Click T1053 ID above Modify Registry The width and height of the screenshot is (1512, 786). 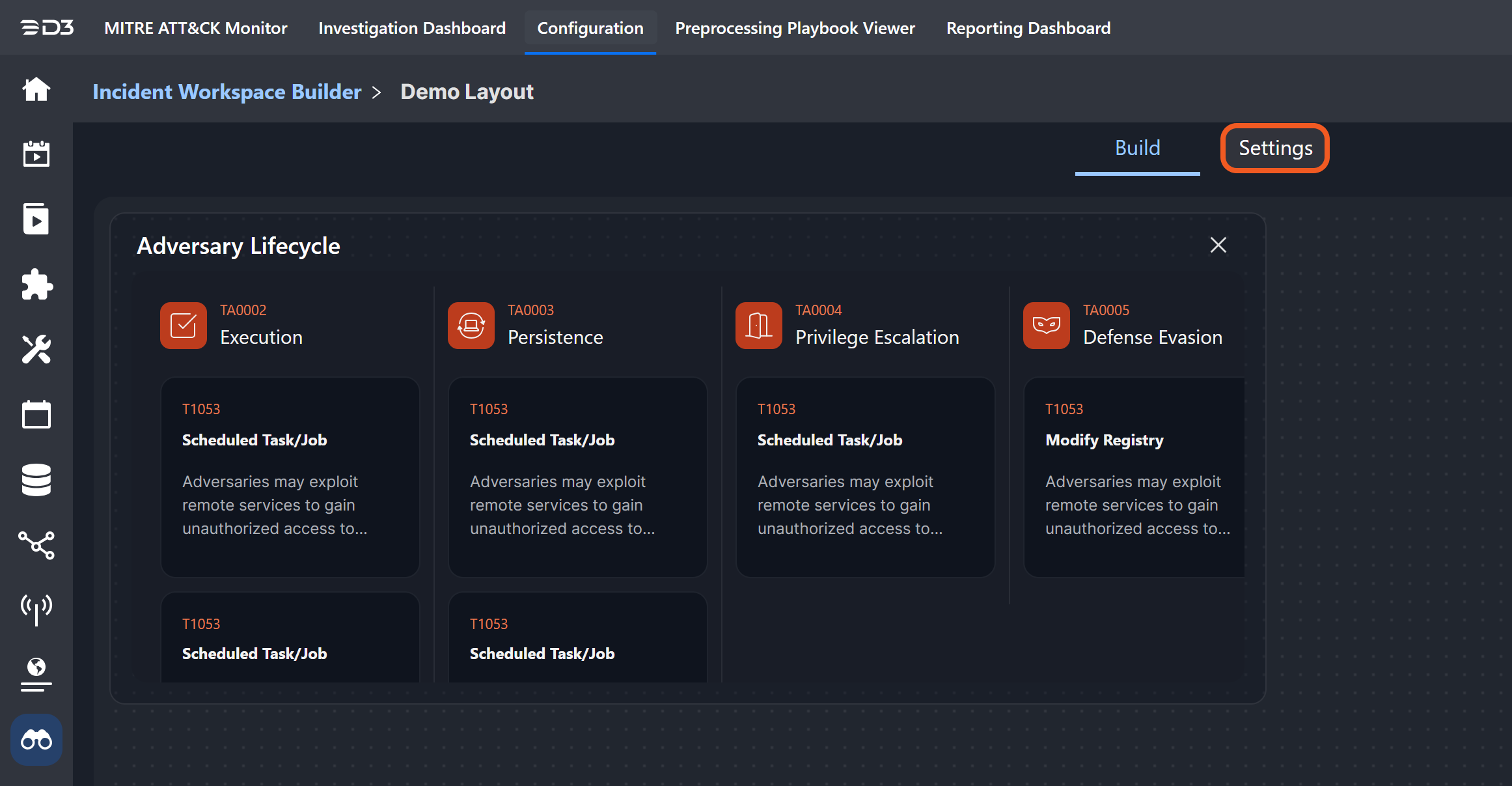1064,409
